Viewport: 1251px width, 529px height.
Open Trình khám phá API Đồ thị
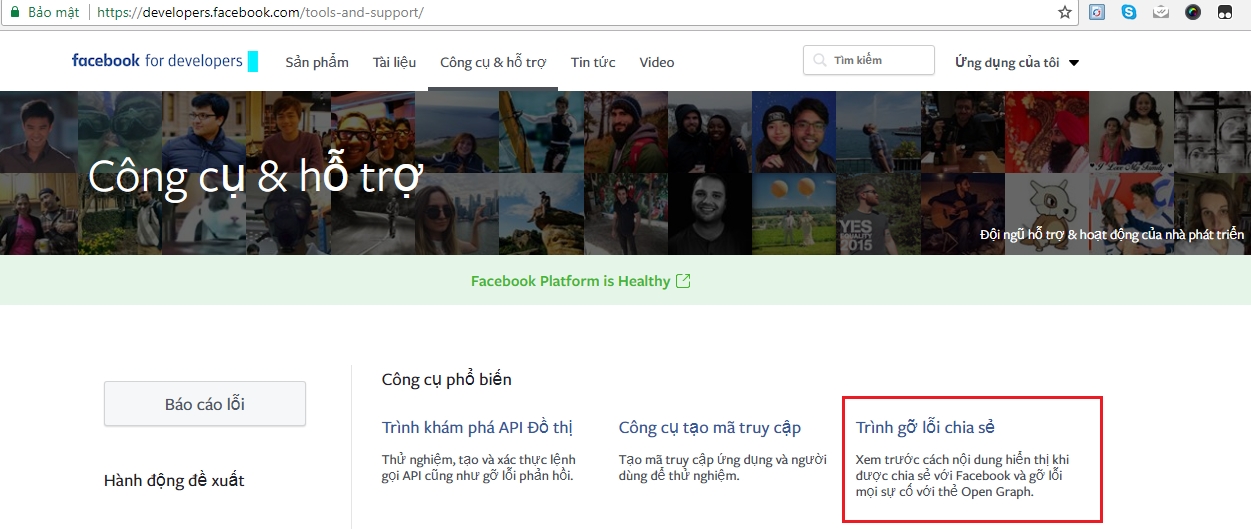[x=477, y=428]
